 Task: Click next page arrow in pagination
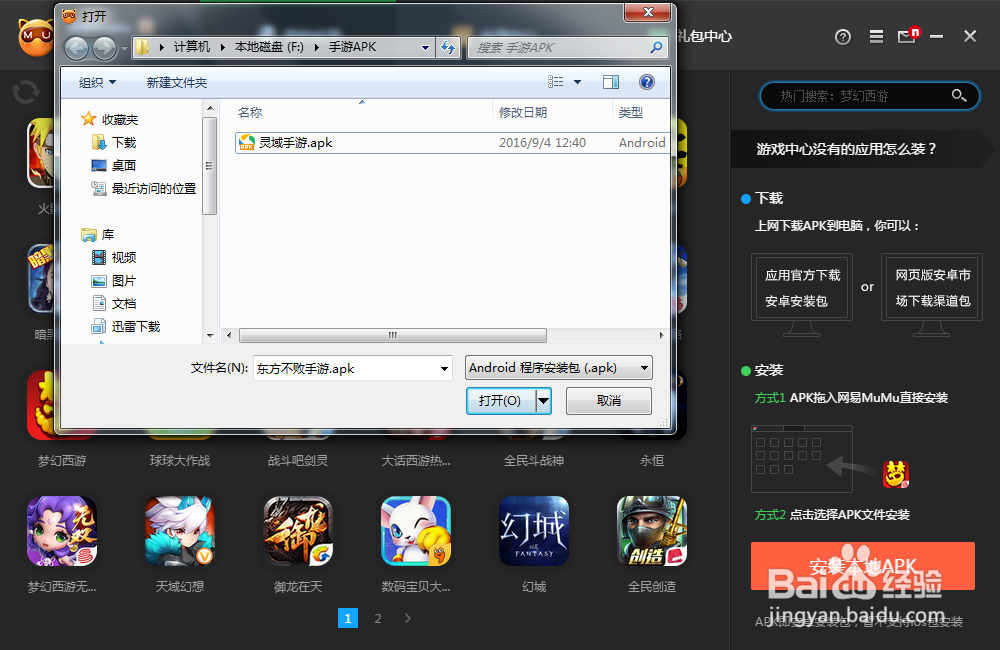pos(408,618)
